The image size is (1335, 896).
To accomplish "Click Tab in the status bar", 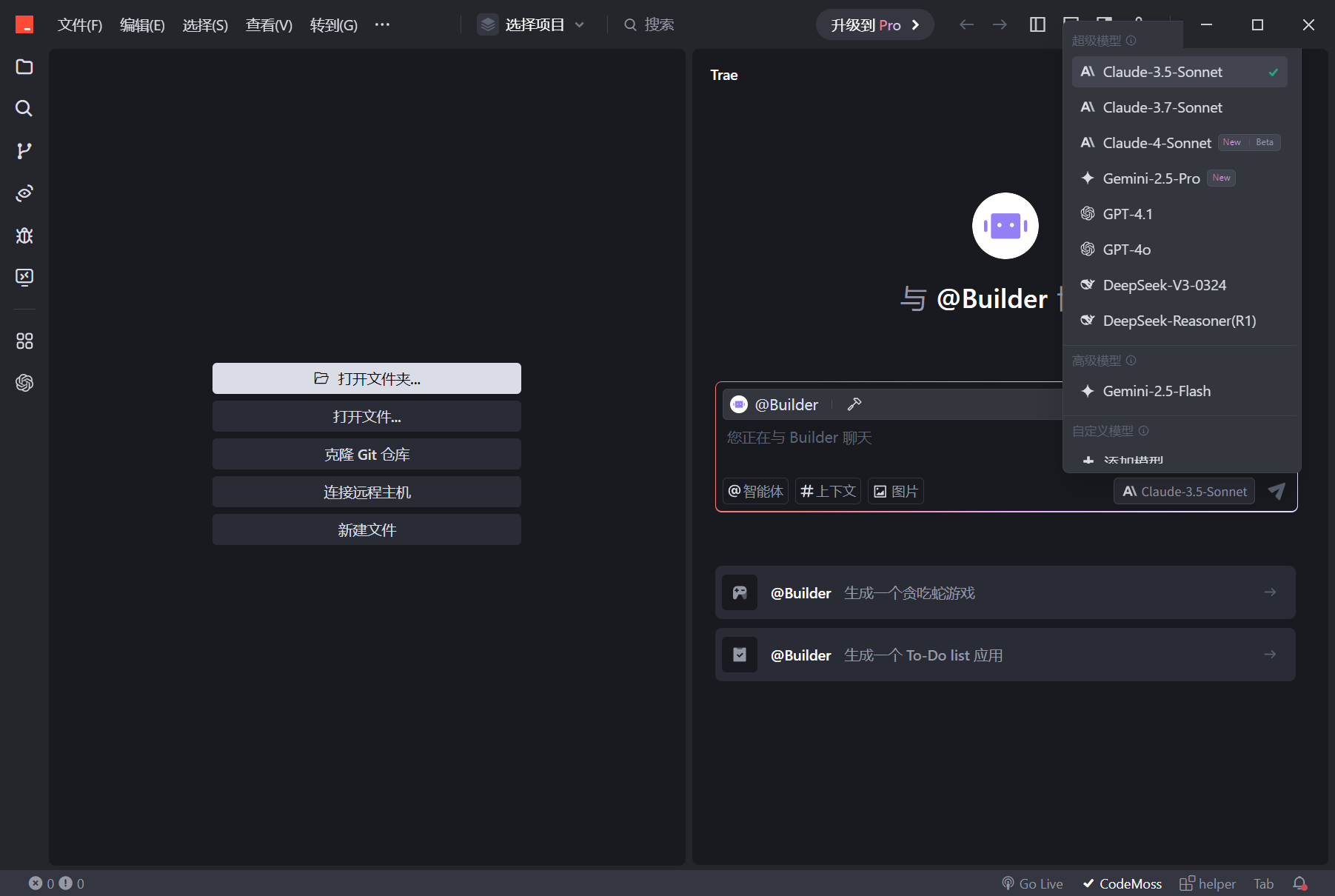I will (x=1263, y=883).
